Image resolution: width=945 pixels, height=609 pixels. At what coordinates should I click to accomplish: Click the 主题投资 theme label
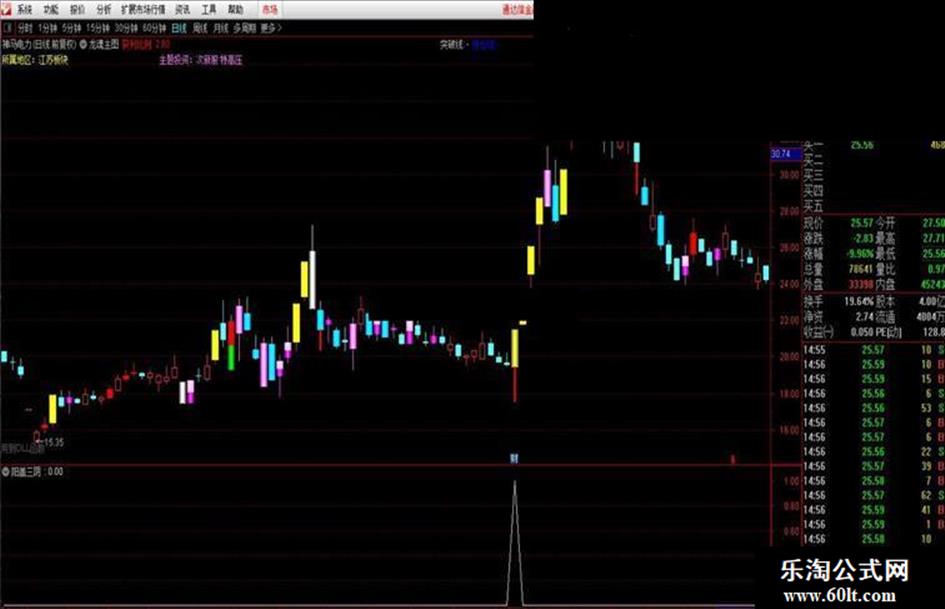pyautogui.click(x=175, y=60)
